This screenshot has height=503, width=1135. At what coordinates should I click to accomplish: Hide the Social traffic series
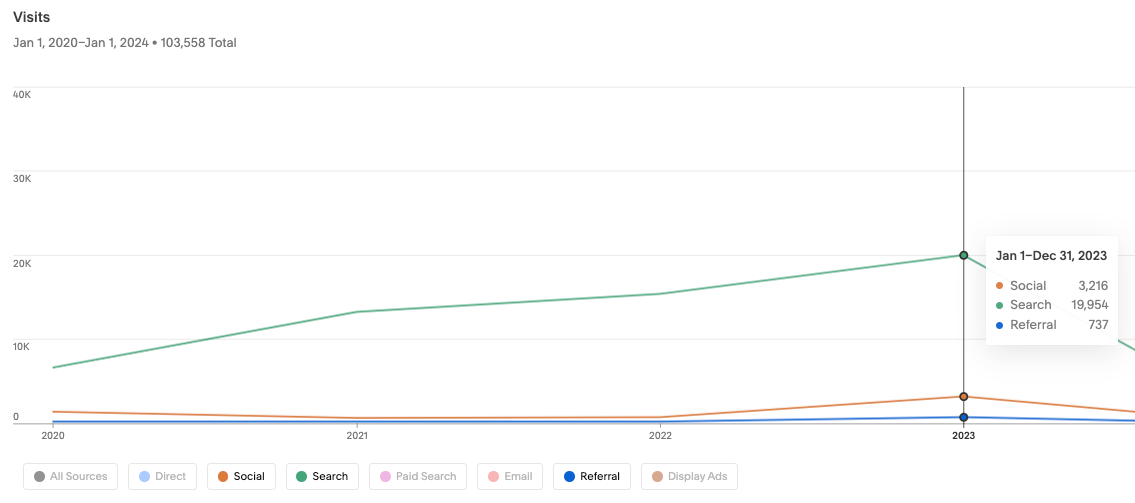(241, 476)
